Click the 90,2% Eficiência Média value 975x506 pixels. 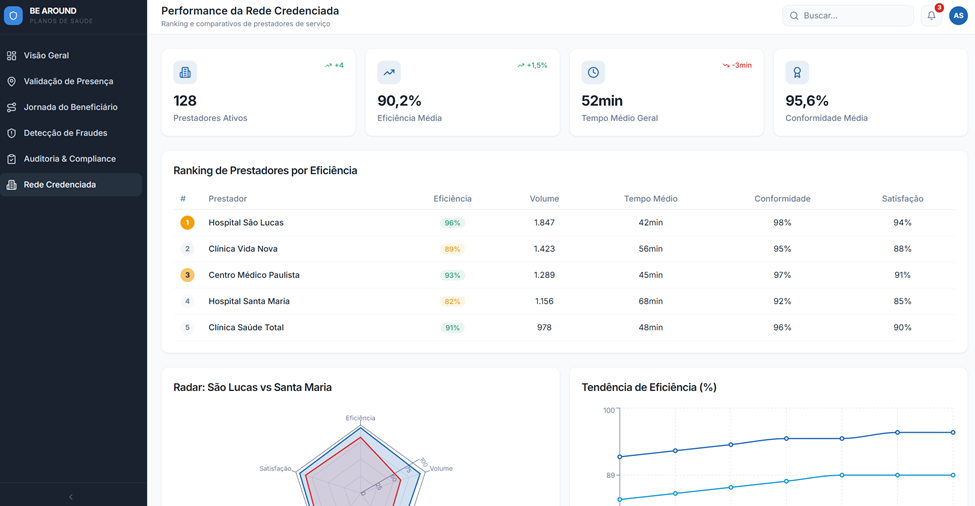(x=399, y=101)
